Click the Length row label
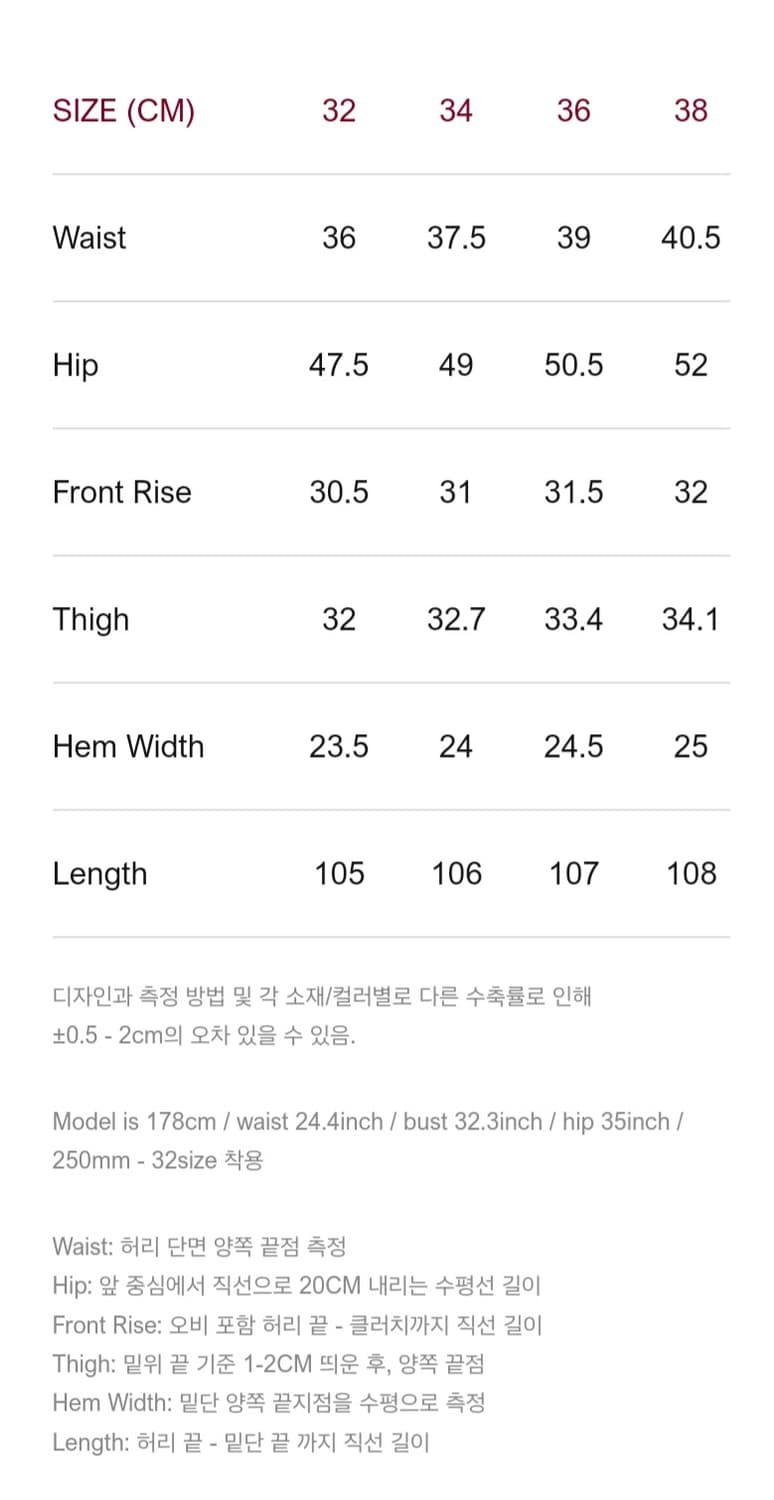Screen dimensions: 774x1500 click(x=100, y=873)
